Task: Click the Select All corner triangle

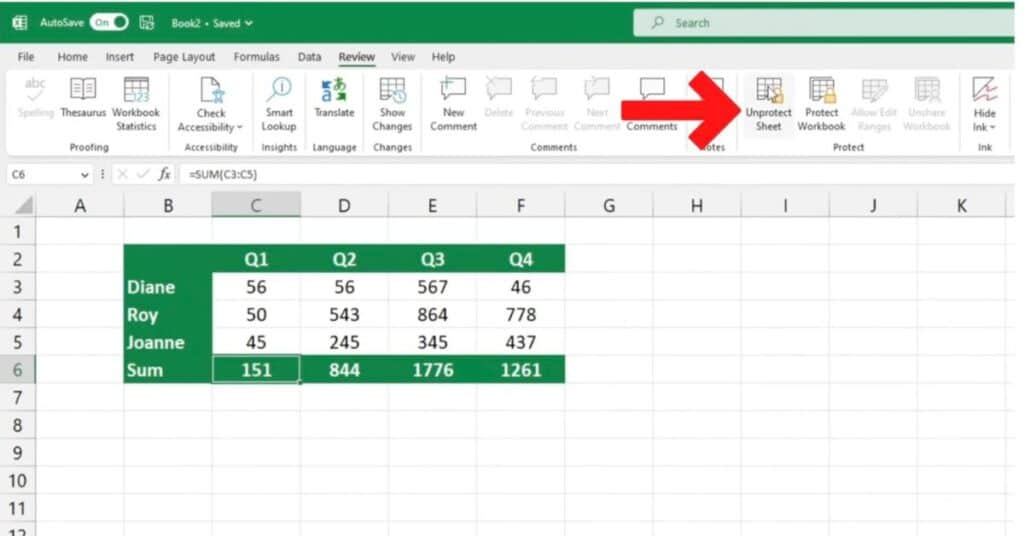Action: click(x=24, y=206)
